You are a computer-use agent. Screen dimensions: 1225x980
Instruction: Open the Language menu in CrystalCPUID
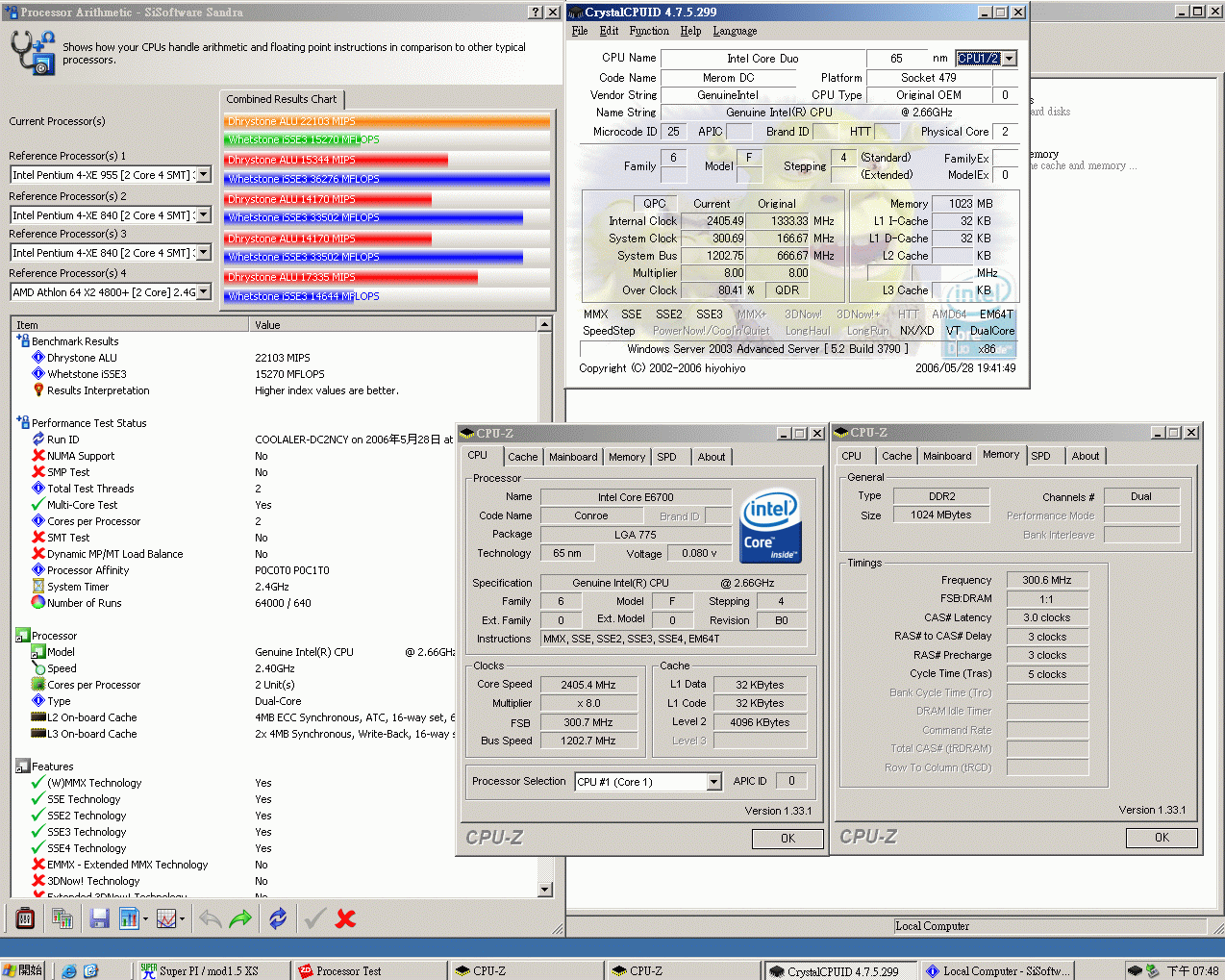click(x=735, y=31)
